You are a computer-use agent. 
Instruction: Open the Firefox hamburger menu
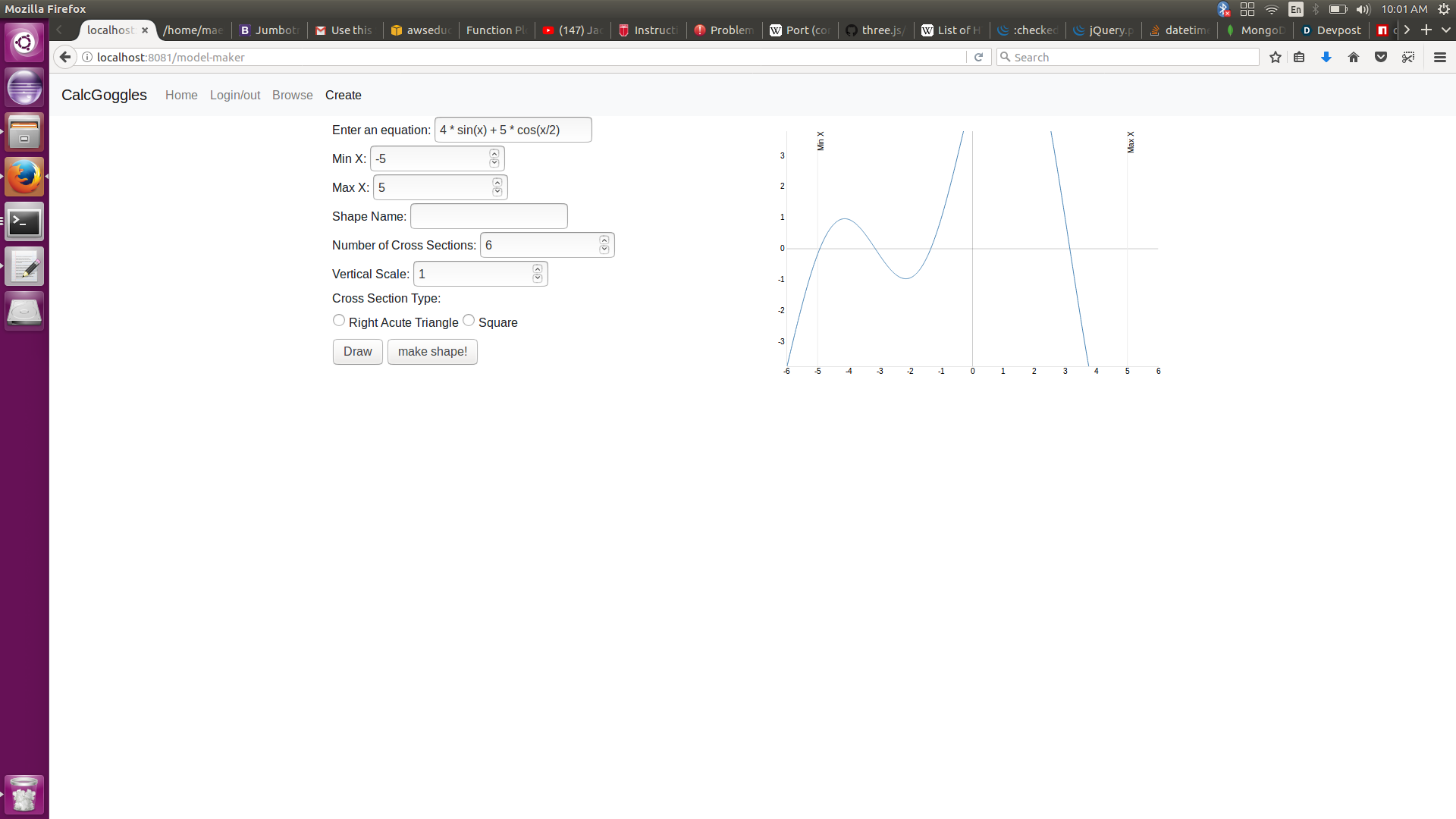pos(1440,58)
